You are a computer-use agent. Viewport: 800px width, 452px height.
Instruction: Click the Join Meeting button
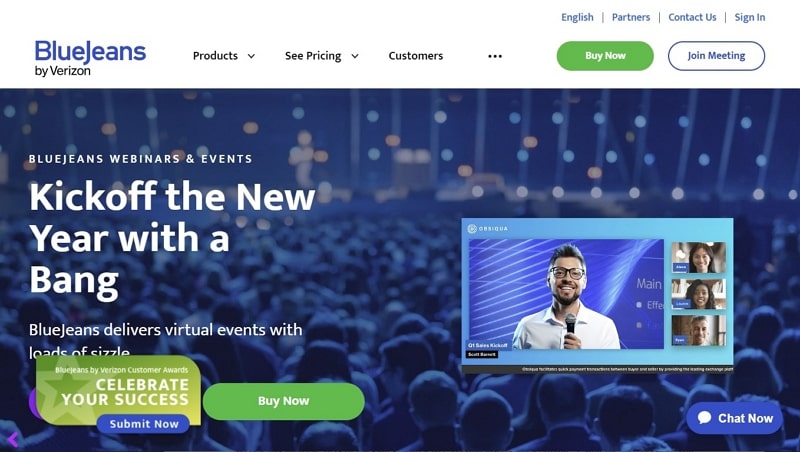(x=716, y=56)
